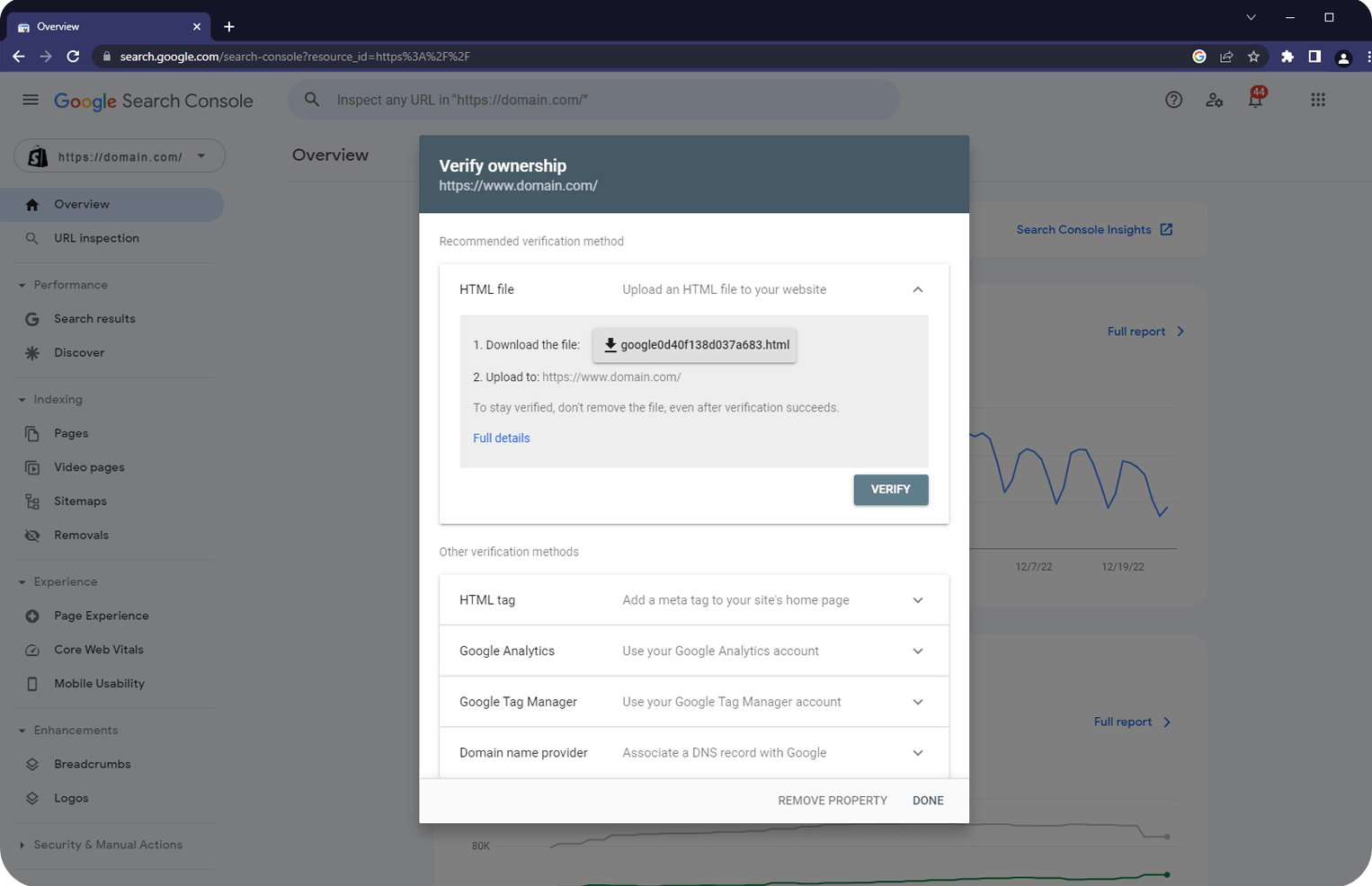Focus the Inspect any URL search field
This screenshot has height=886, width=1372.
594,100
